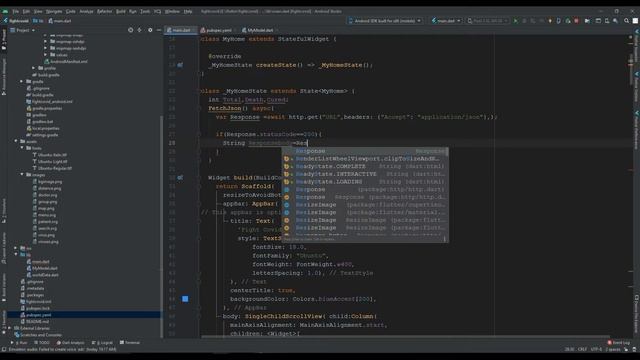Open the Pixel emulator selector dropdown
The width and height of the screenshot is (640, 360).
pos(488,20)
